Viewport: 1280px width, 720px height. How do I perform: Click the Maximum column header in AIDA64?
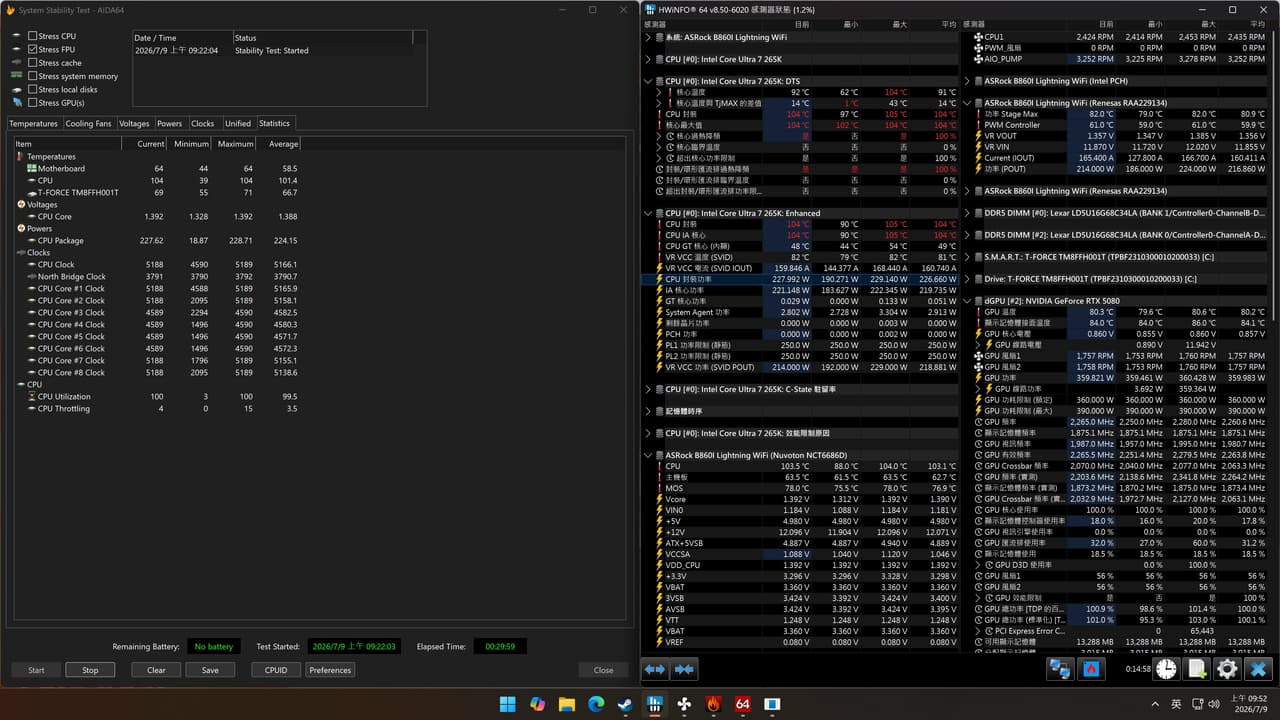(235, 144)
